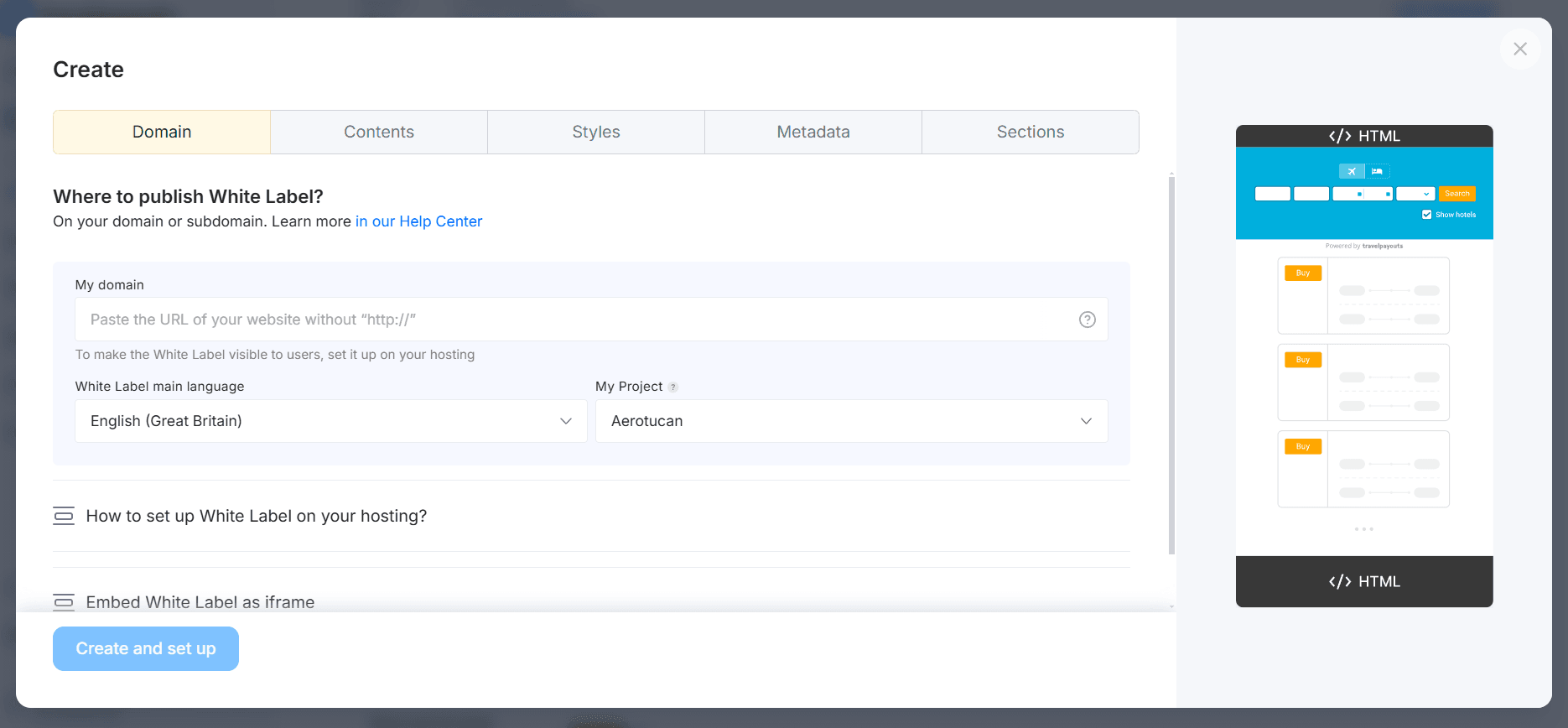Click the icon beside How to set up White Label
1568x728 pixels.
[64, 516]
